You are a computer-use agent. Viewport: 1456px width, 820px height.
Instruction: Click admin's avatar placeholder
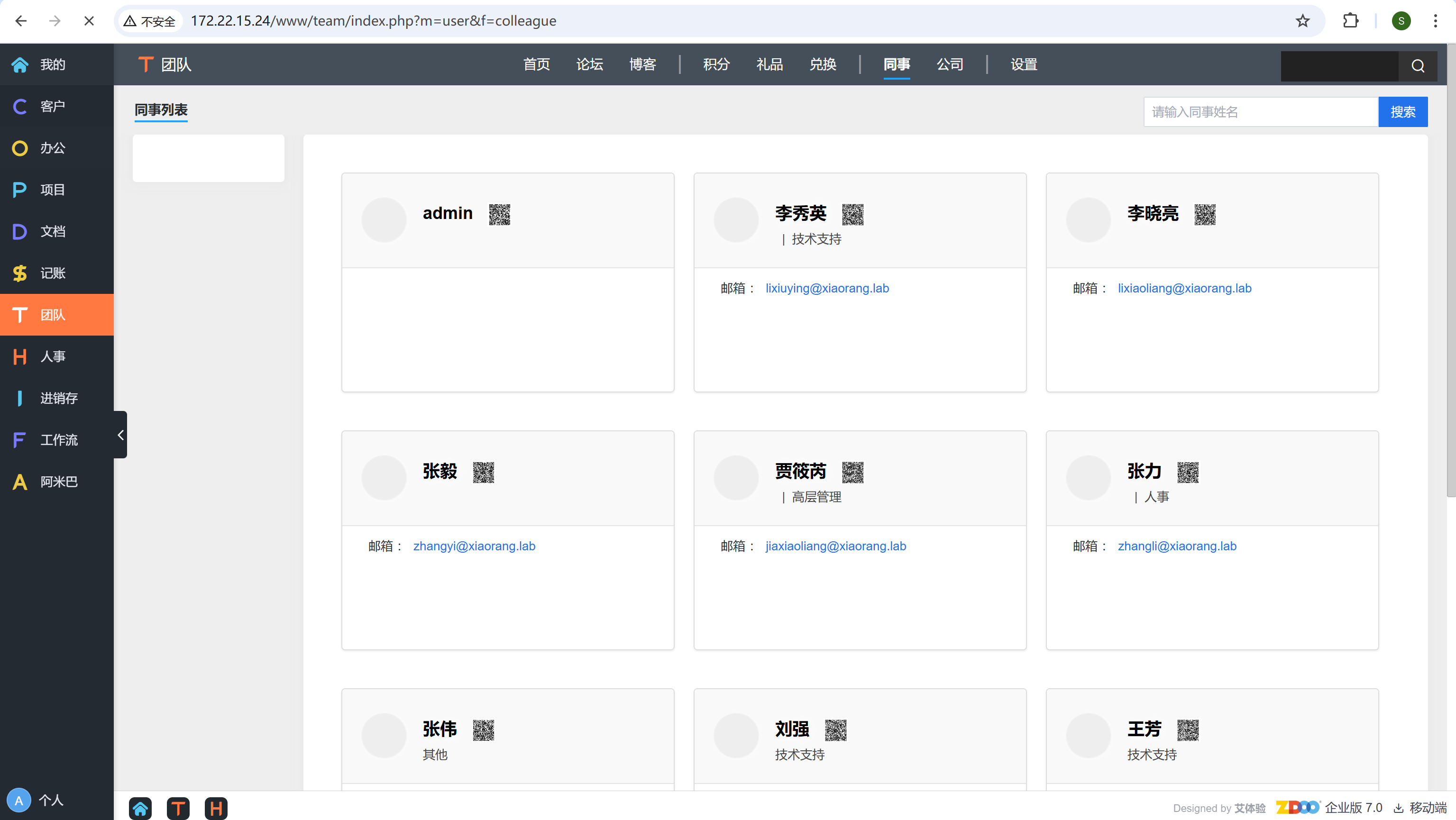click(384, 220)
